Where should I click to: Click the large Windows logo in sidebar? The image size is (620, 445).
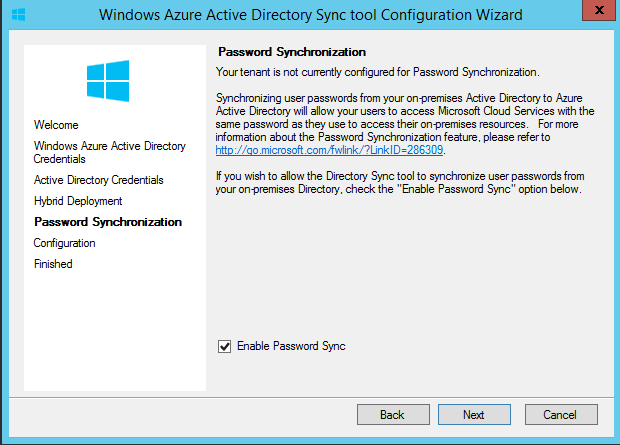[108, 81]
